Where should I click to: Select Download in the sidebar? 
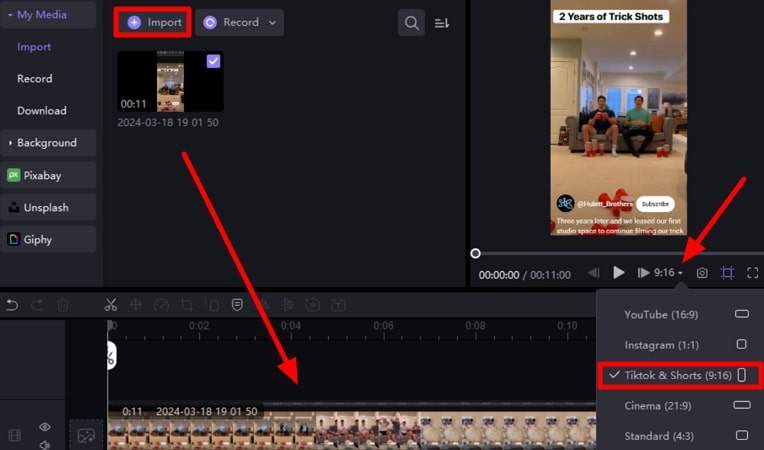pyautogui.click(x=42, y=111)
